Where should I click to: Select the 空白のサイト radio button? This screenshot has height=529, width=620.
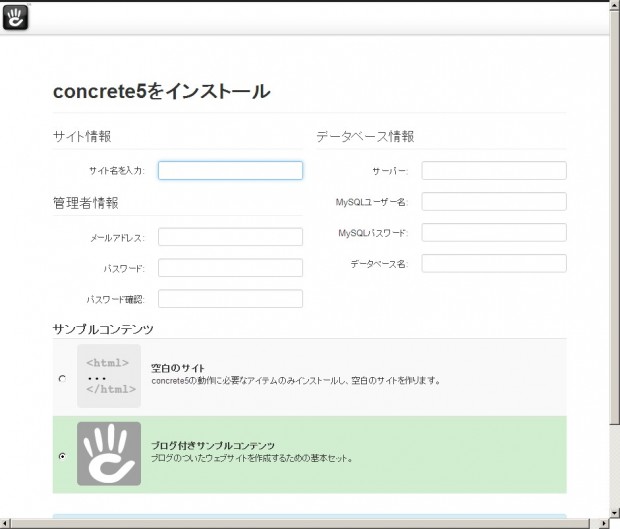pos(62,378)
